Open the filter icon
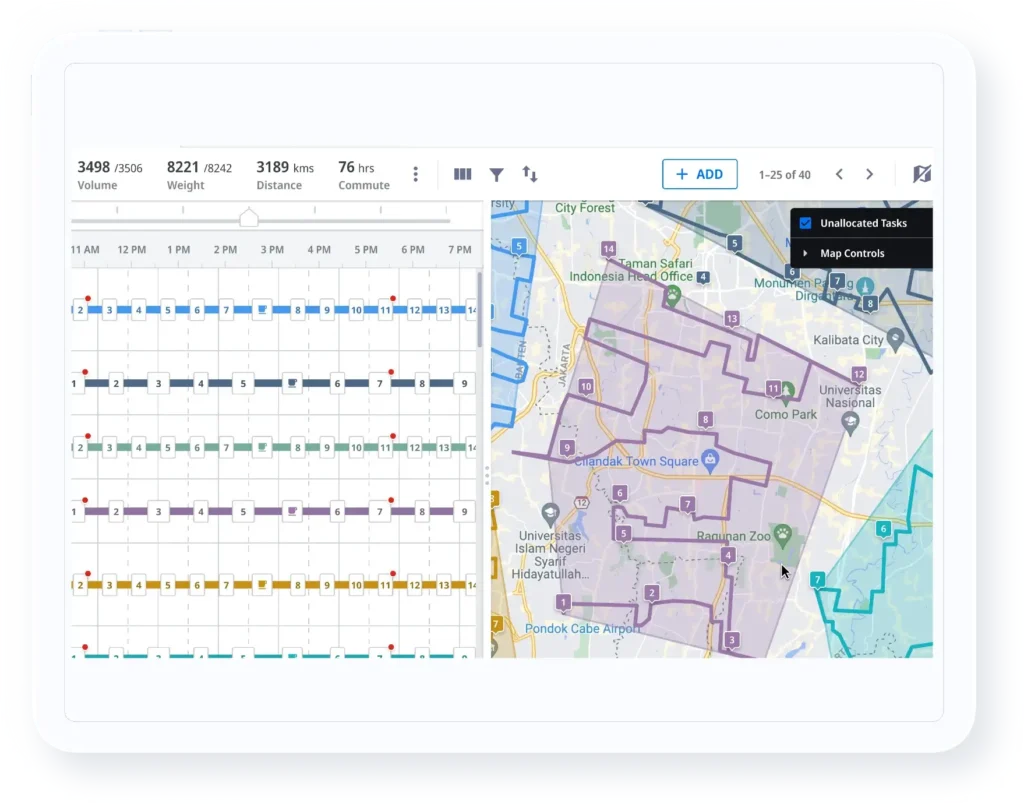Viewport: 1024px width, 804px height. point(496,174)
